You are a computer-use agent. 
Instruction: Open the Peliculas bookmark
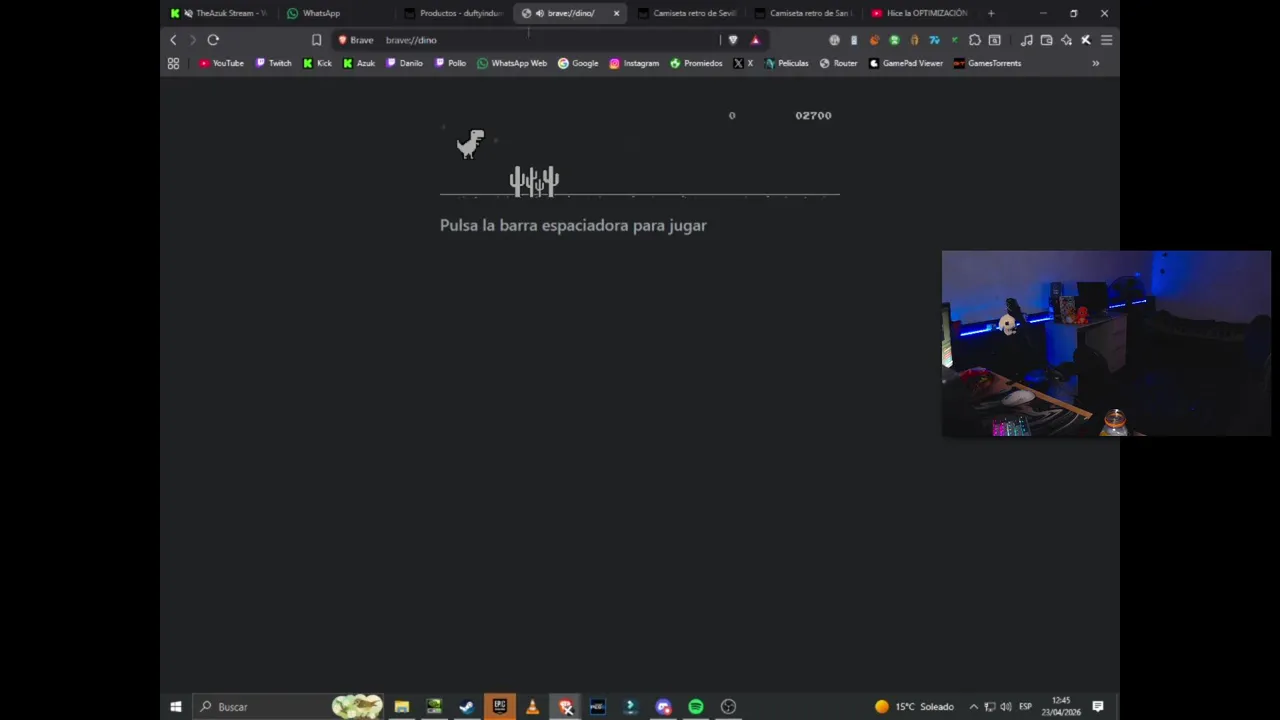tap(786, 63)
